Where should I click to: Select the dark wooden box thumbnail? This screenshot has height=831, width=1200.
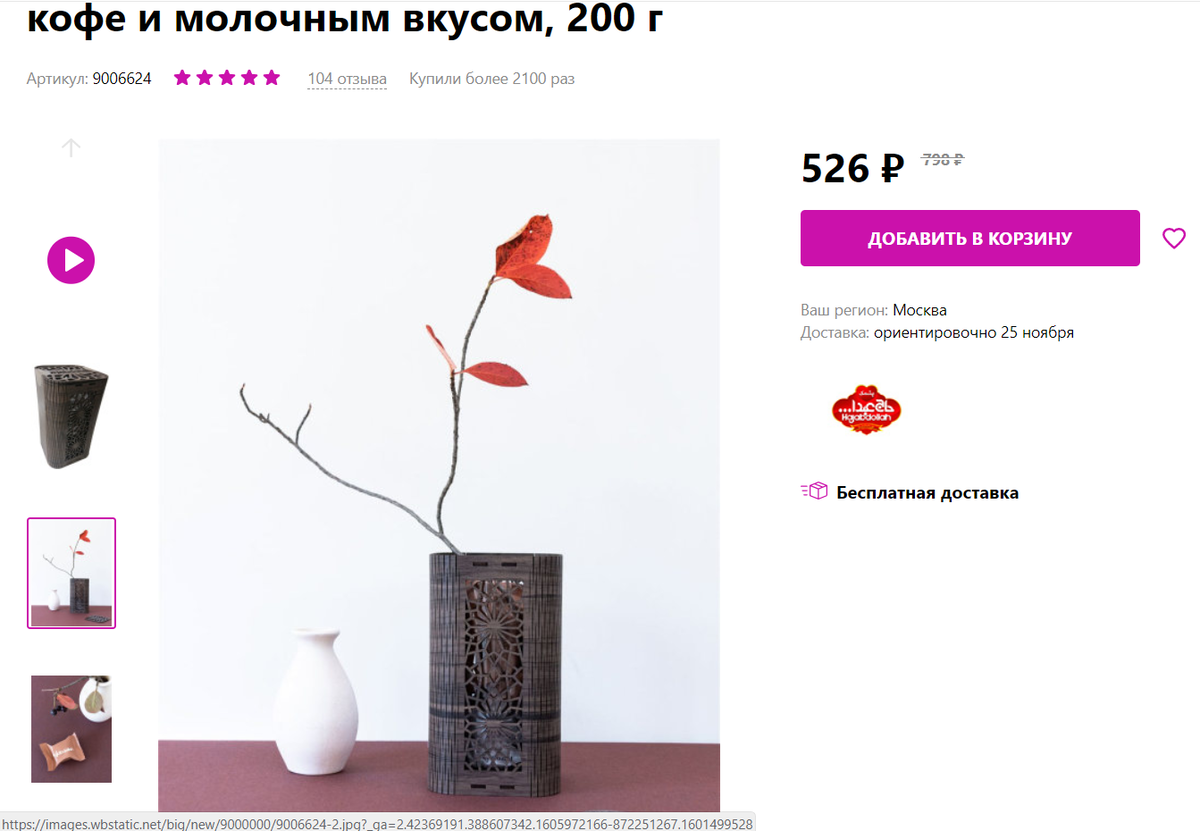point(71,416)
